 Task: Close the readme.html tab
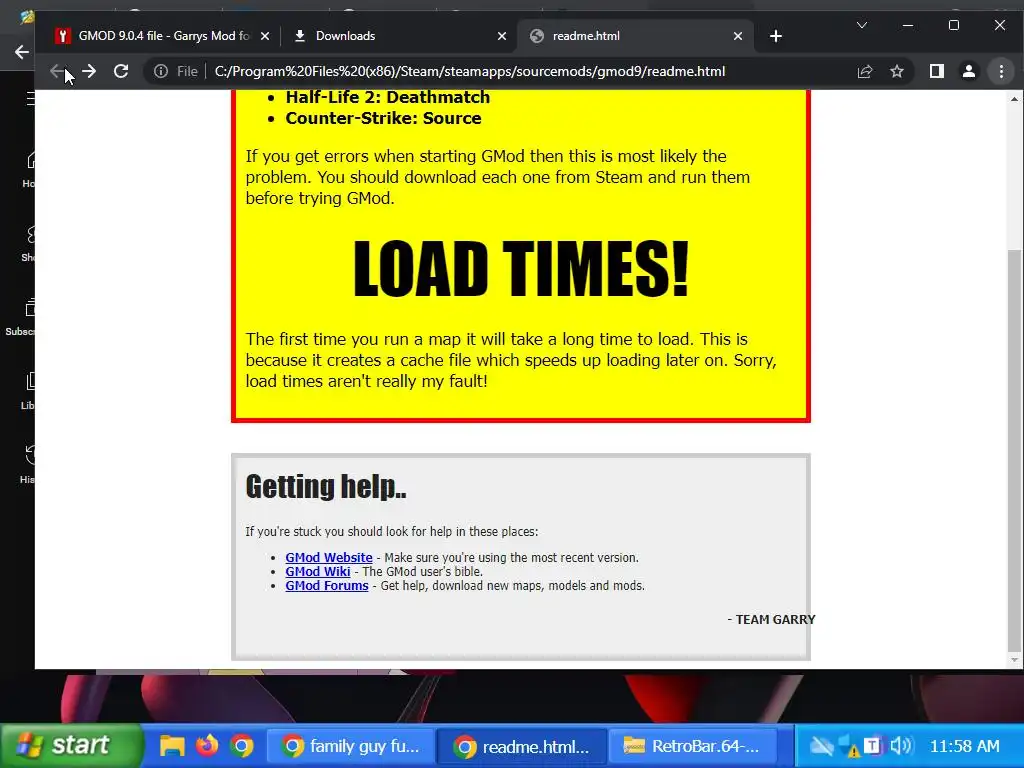click(738, 36)
